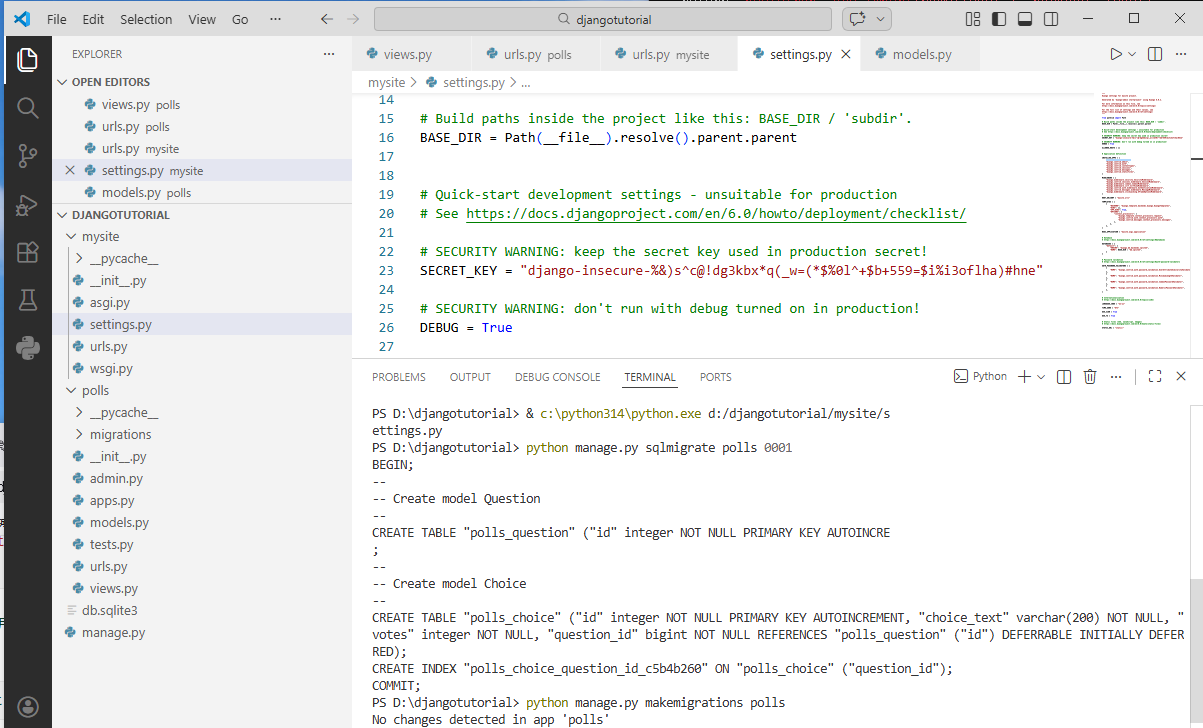Run Python file with the play icon

[1116, 54]
